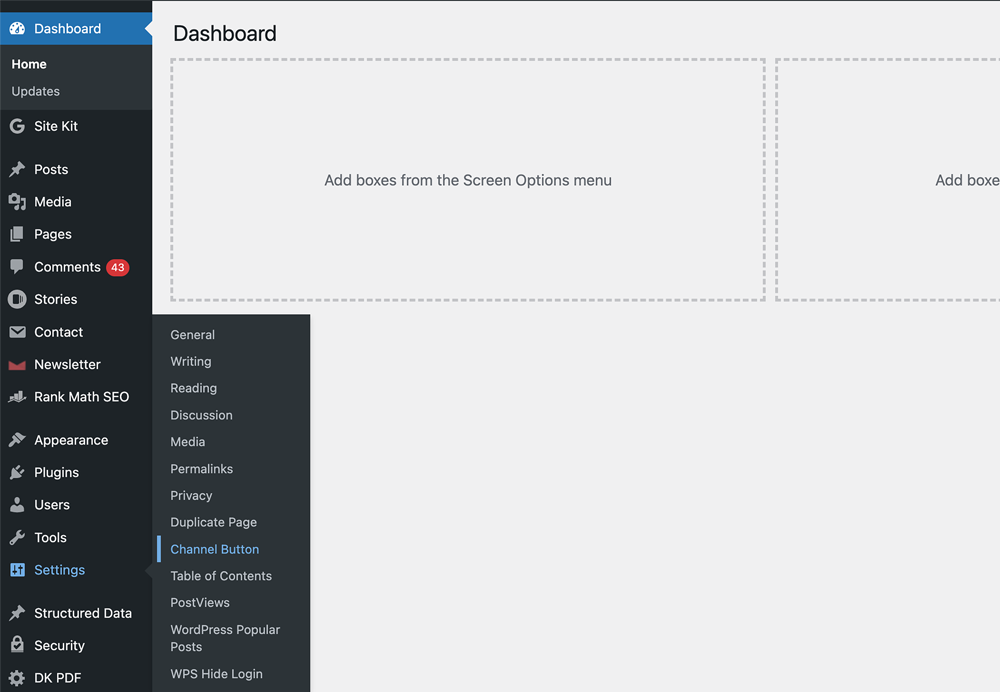Screen dimensions: 1000x692
Task: Choose Permalinks in Settings flyout
Action: (x=202, y=469)
